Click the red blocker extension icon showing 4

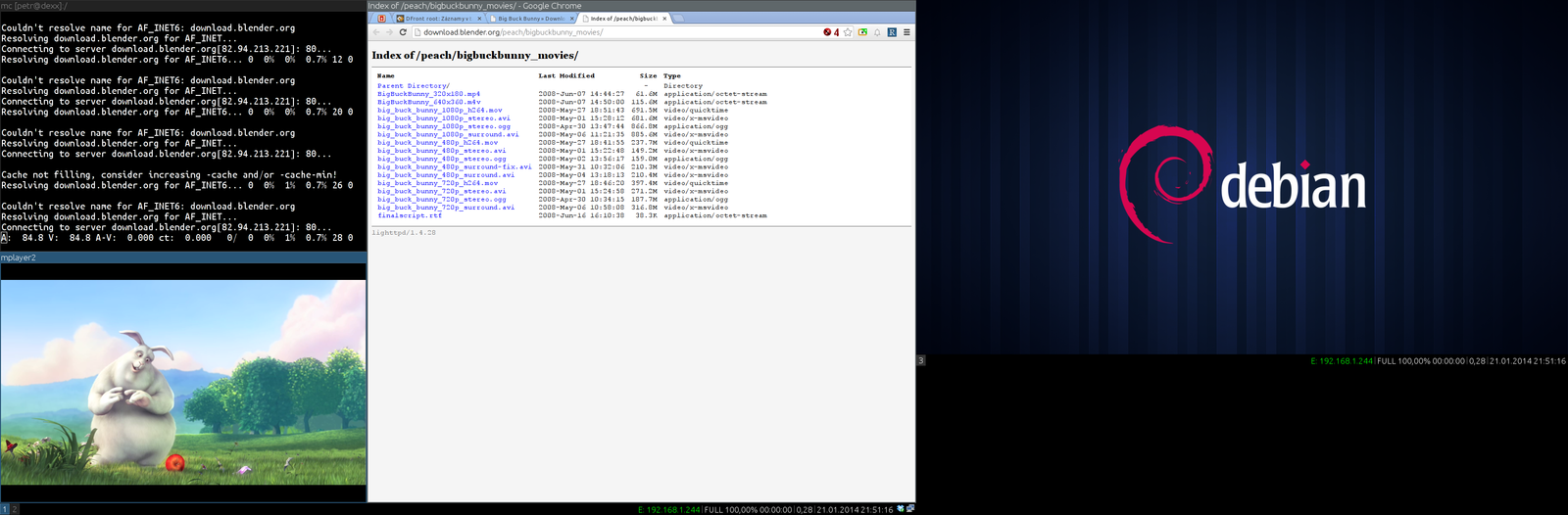click(831, 32)
